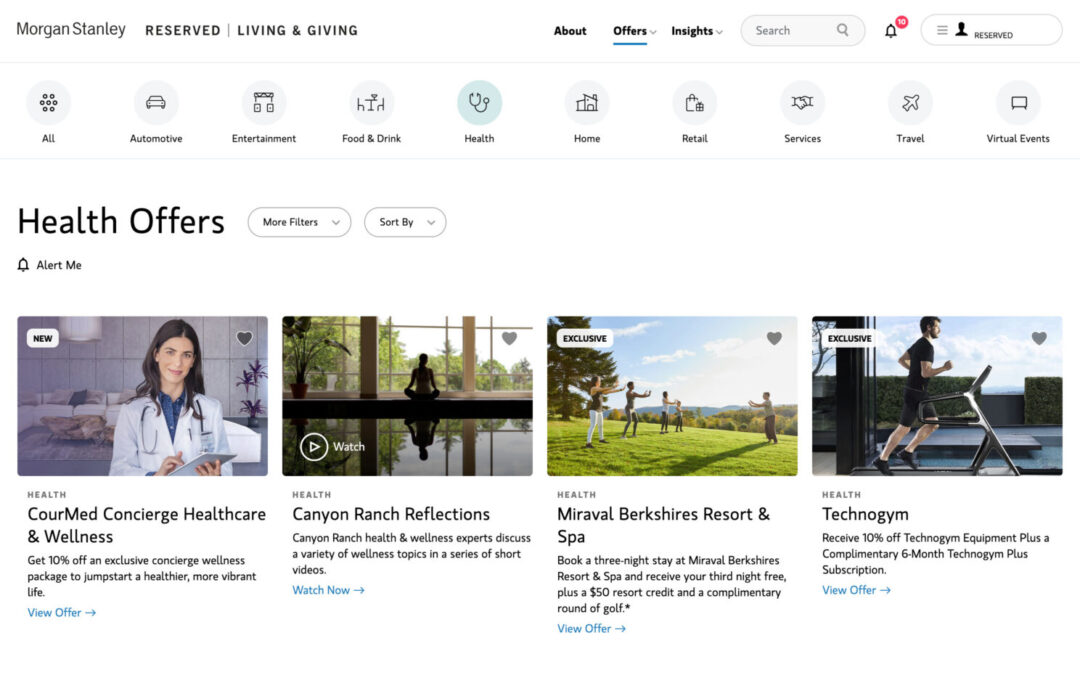Click the search magnifier icon
Image resolution: width=1080 pixels, height=675 pixels.
842,30
